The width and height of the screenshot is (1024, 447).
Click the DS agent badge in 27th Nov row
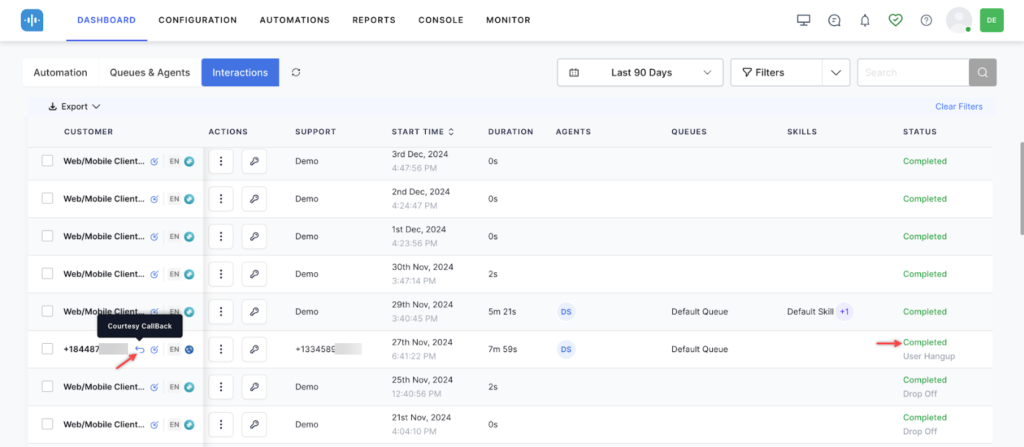pyautogui.click(x=566, y=349)
